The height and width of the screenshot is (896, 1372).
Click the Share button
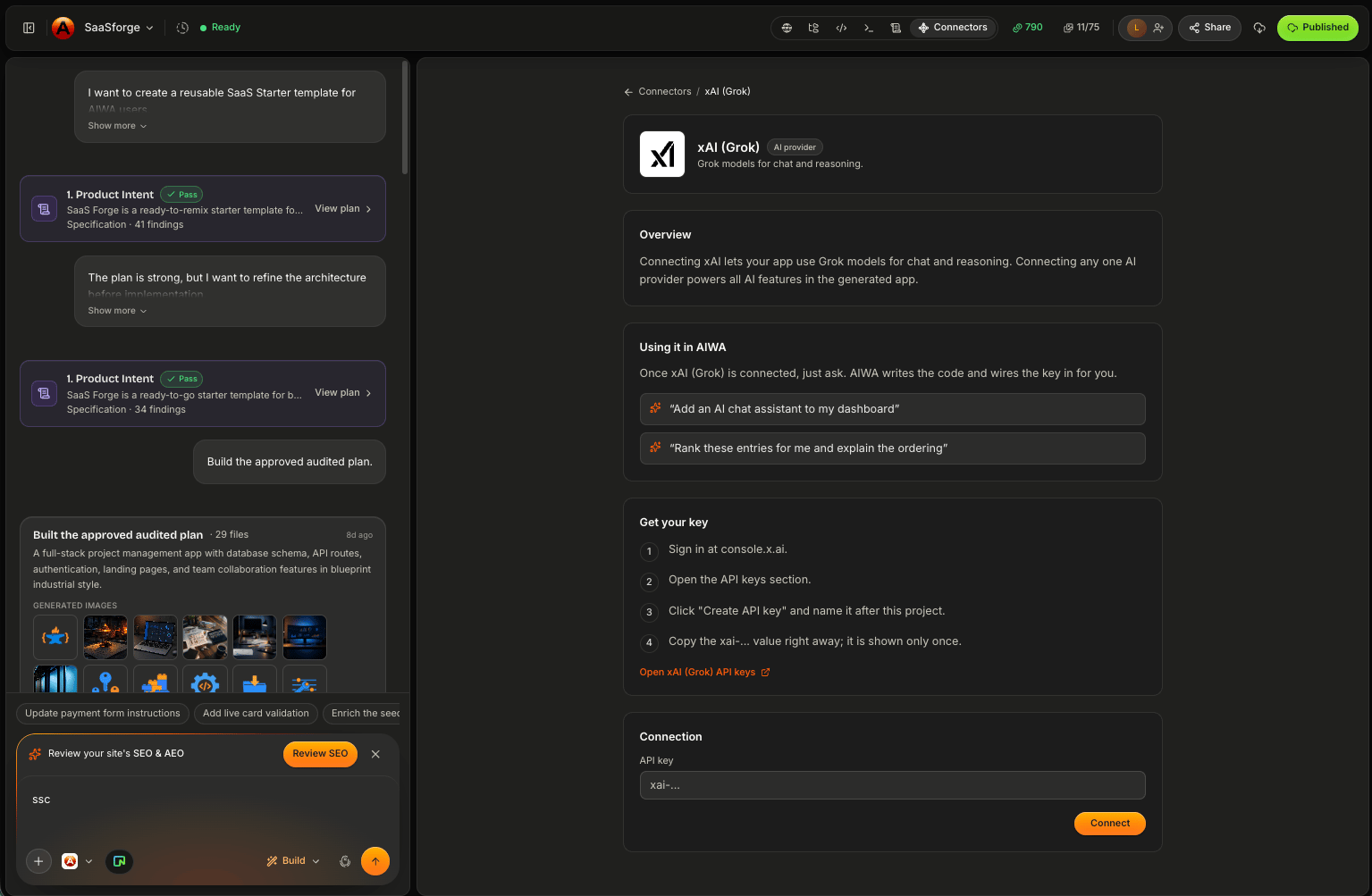click(x=1210, y=28)
